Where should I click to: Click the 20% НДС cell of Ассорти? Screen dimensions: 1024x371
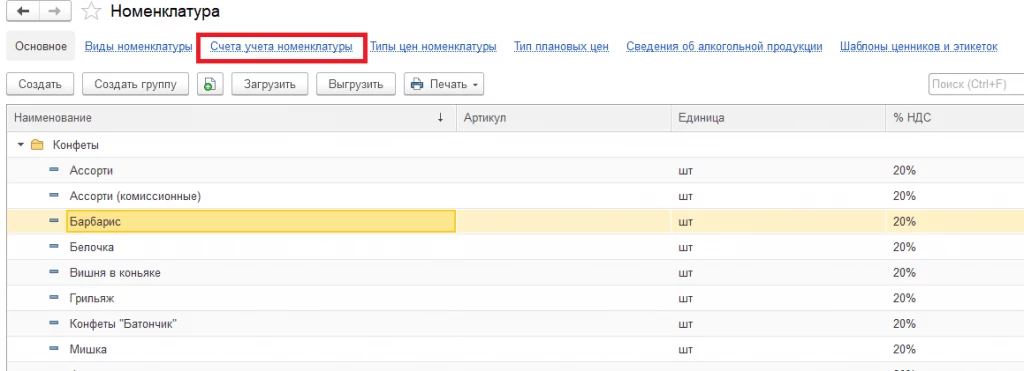click(955, 170)
